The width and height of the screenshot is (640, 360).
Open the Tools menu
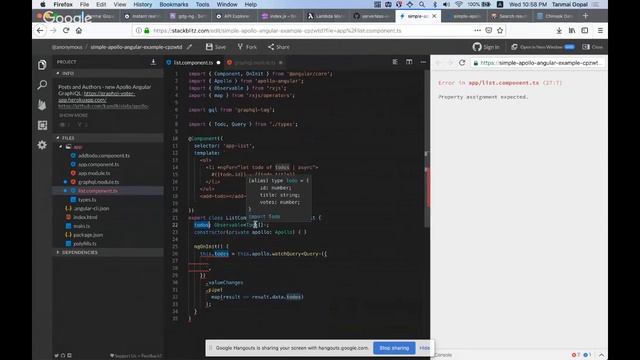[x=202, y=4]
